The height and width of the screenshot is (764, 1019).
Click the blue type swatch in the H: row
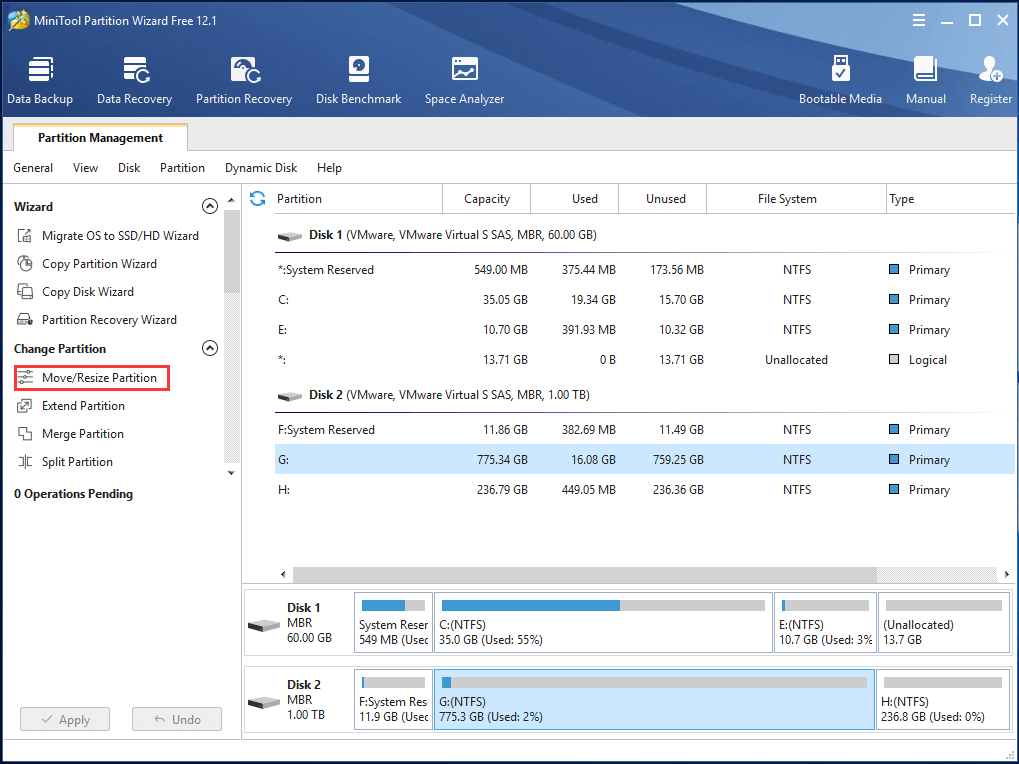[x=894, y=489]
